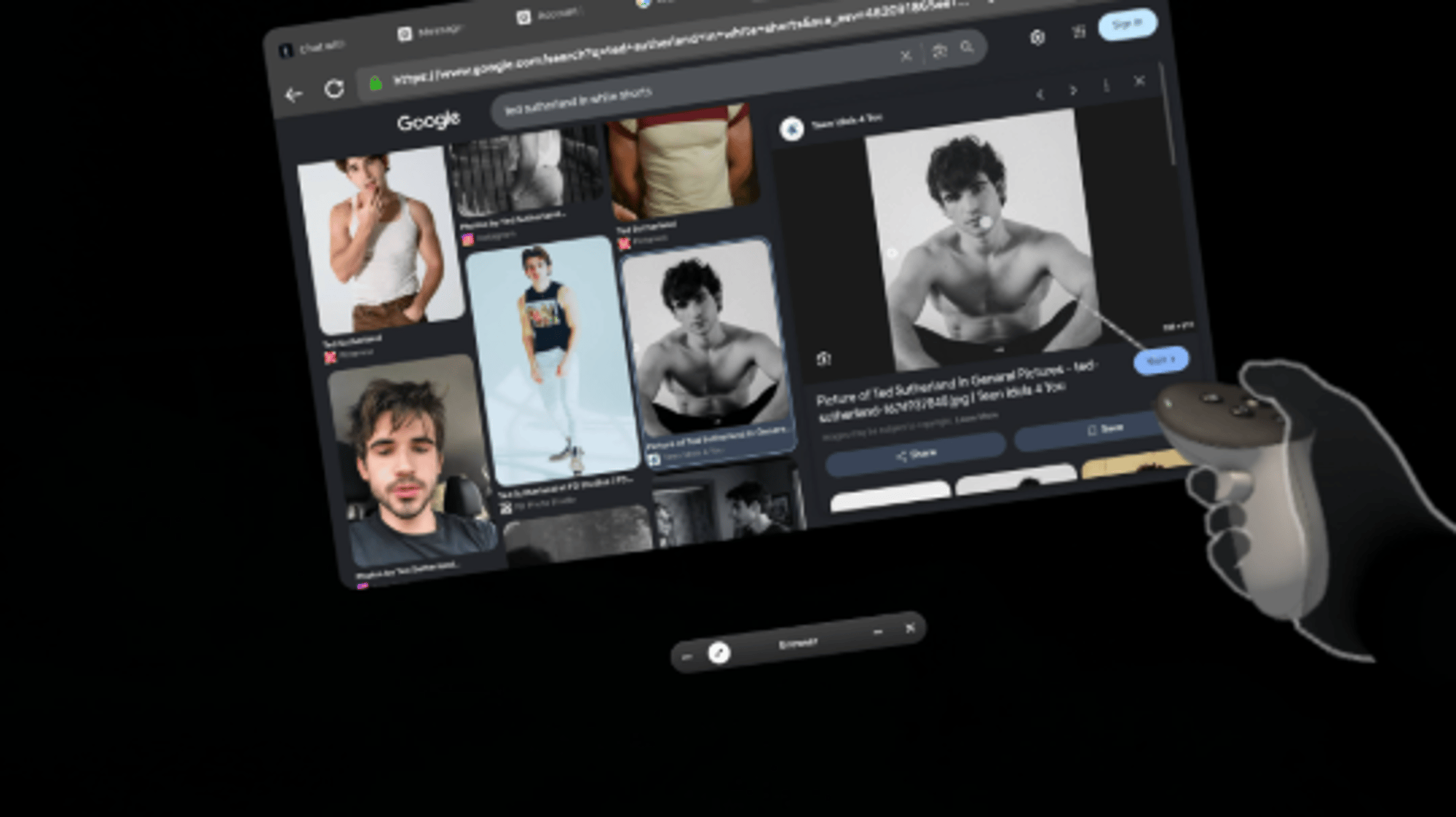
Task: Clear the Google search box with X
Action: [906, 55]
